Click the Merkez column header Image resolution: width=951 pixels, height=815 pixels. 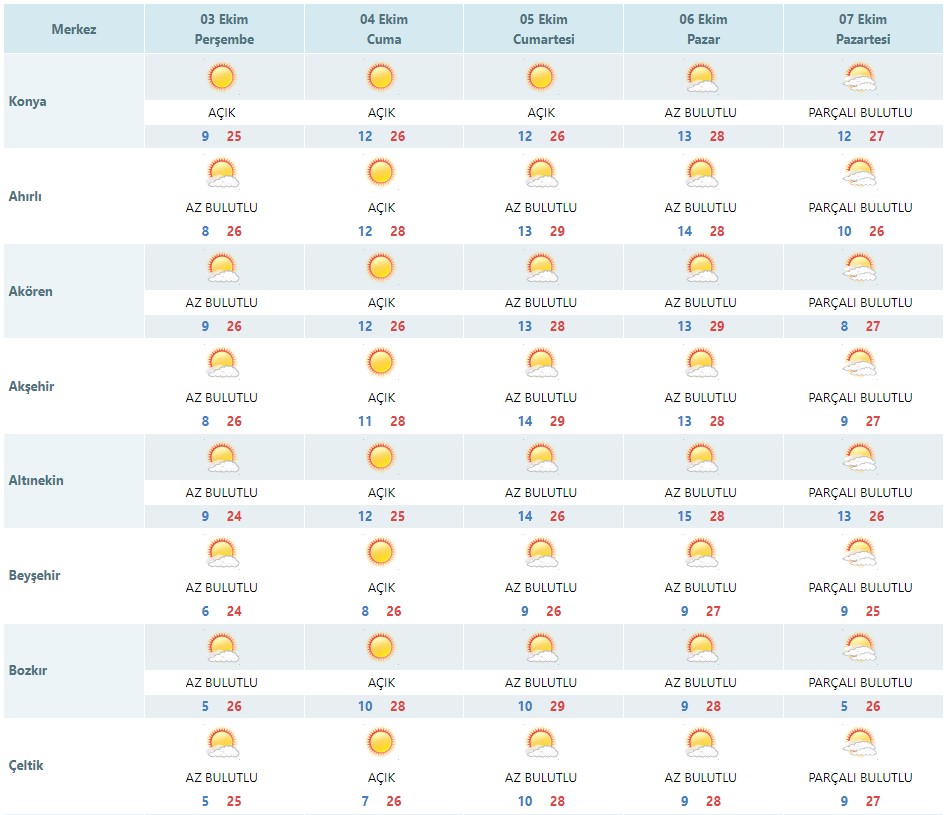[74, 29]
